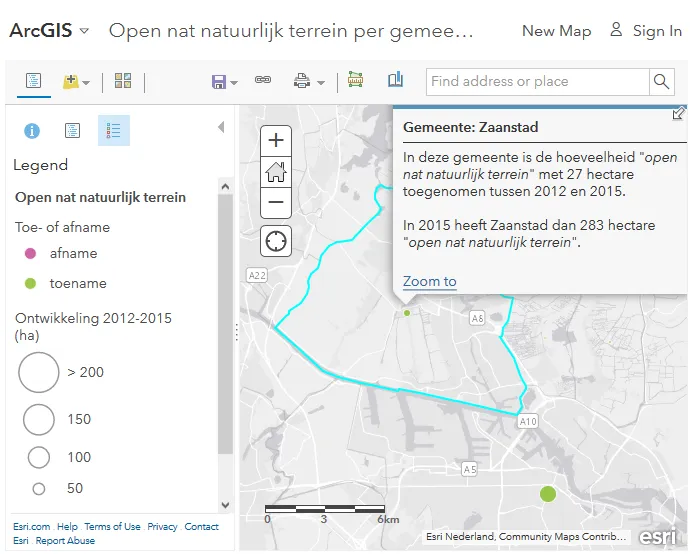Expand the Add content dropdown arrow
Screen dimensions: 693x554
coord(86,83)
